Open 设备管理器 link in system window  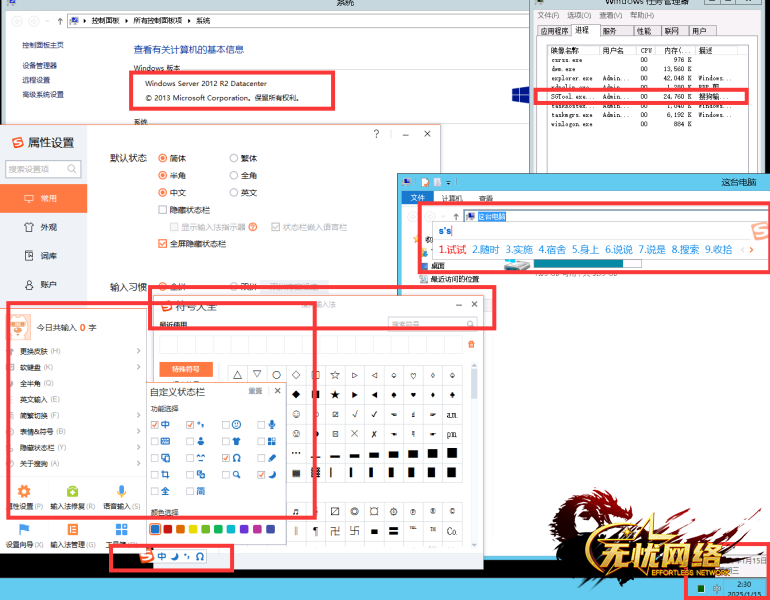pyautogui.click(x=40, y=65)
